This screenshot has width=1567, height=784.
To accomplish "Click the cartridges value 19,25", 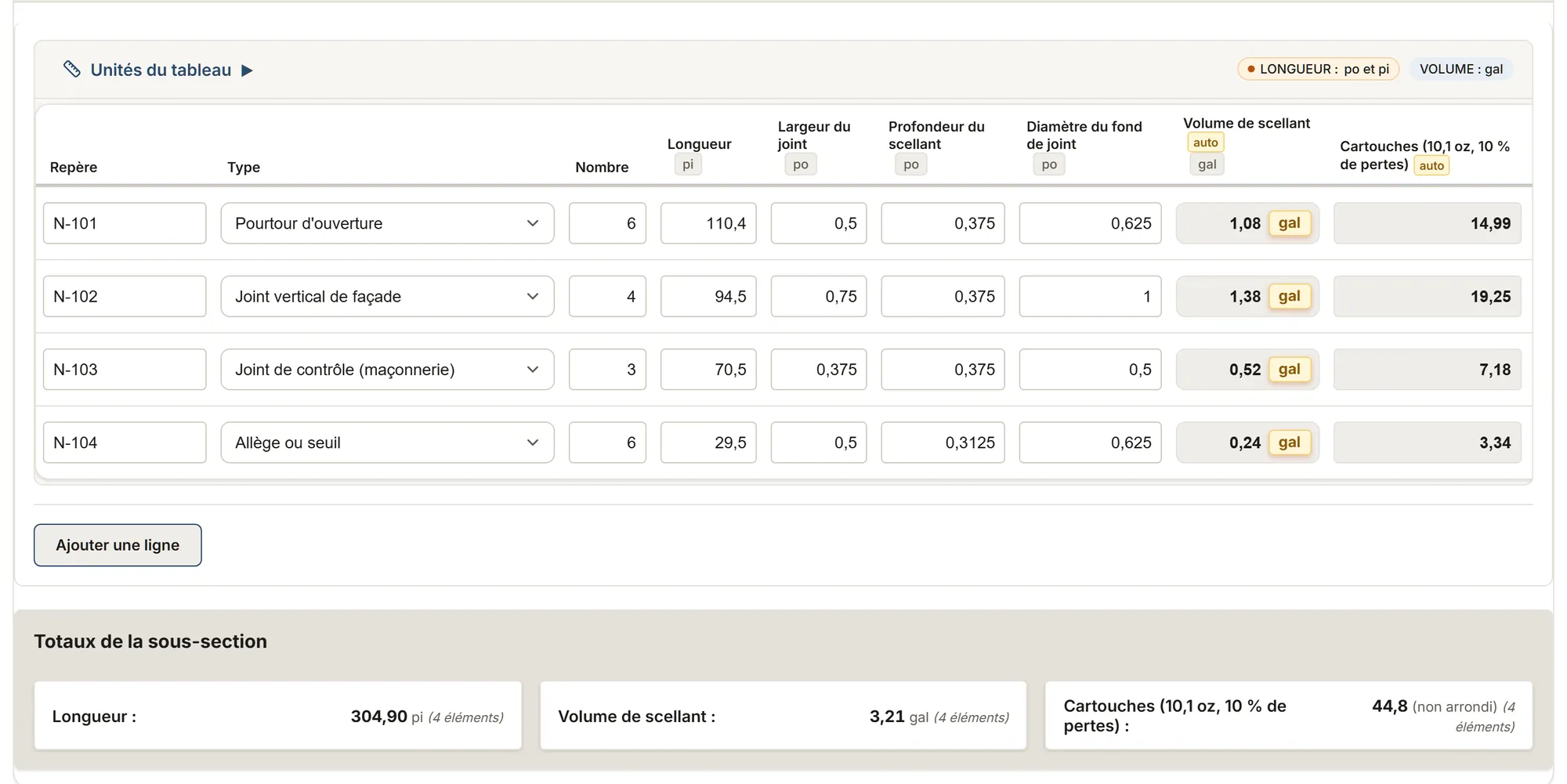I will (x=1490, y=296).
